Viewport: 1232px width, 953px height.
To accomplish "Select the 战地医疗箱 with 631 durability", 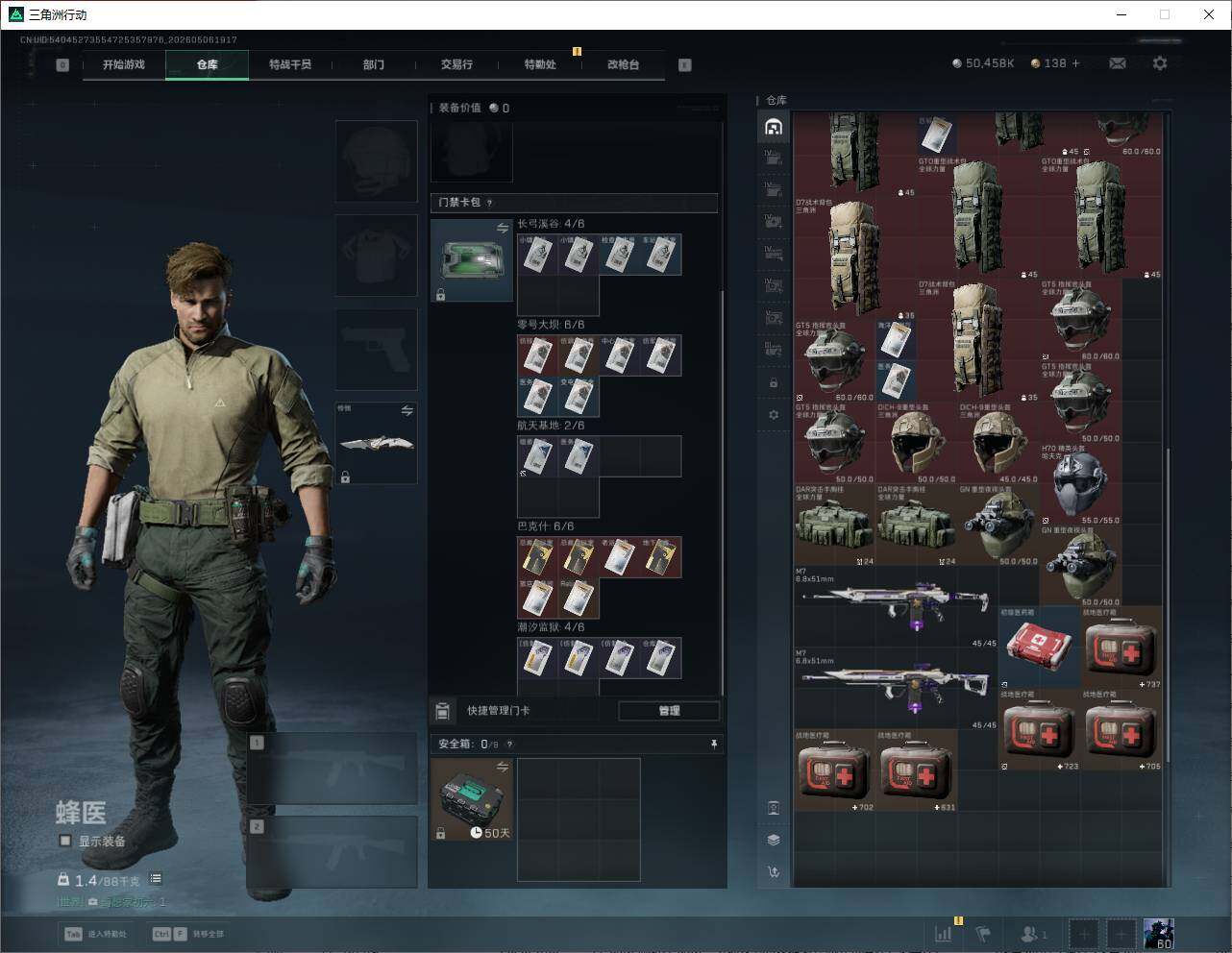I will (917, 770).
